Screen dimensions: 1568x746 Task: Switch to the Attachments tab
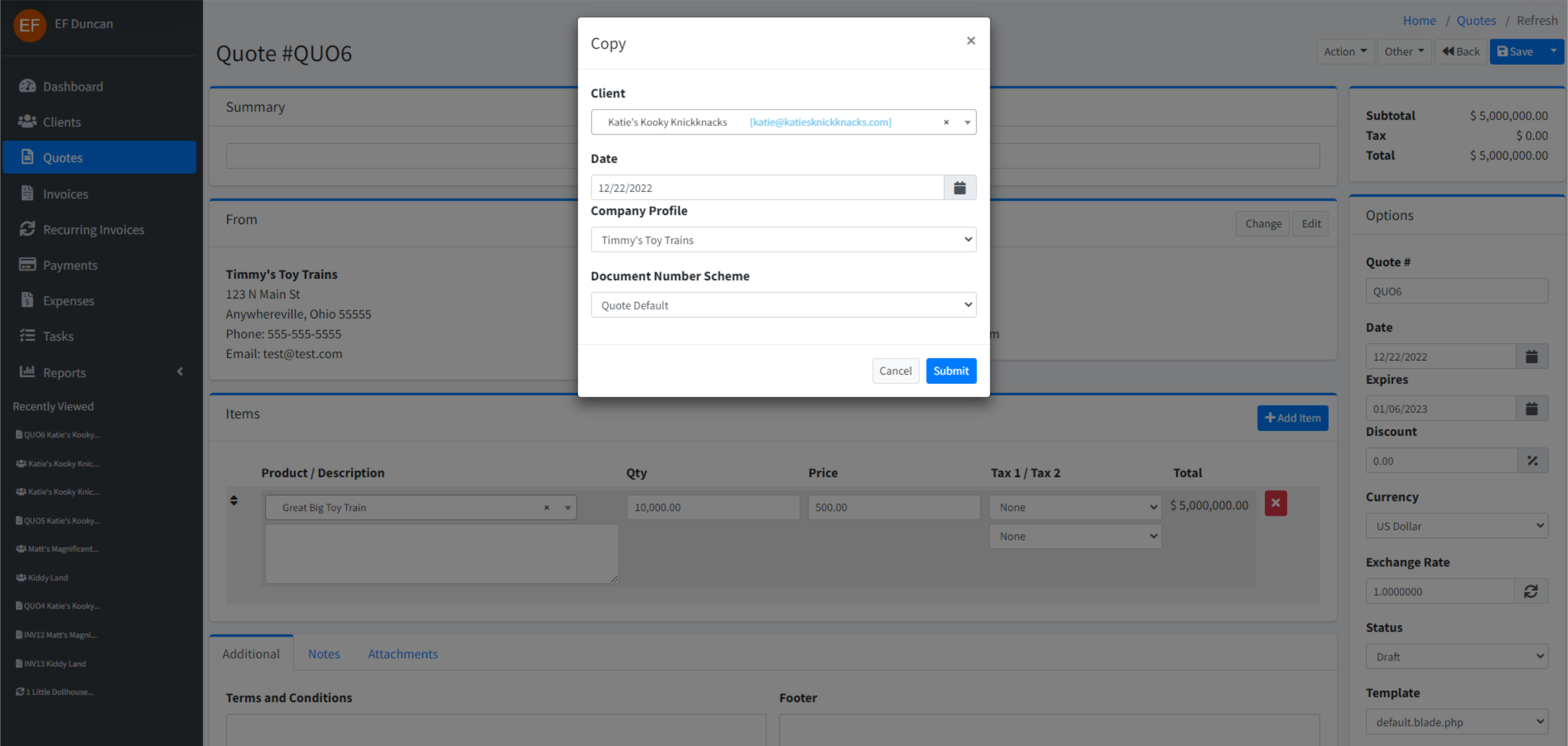click(402, 654)
